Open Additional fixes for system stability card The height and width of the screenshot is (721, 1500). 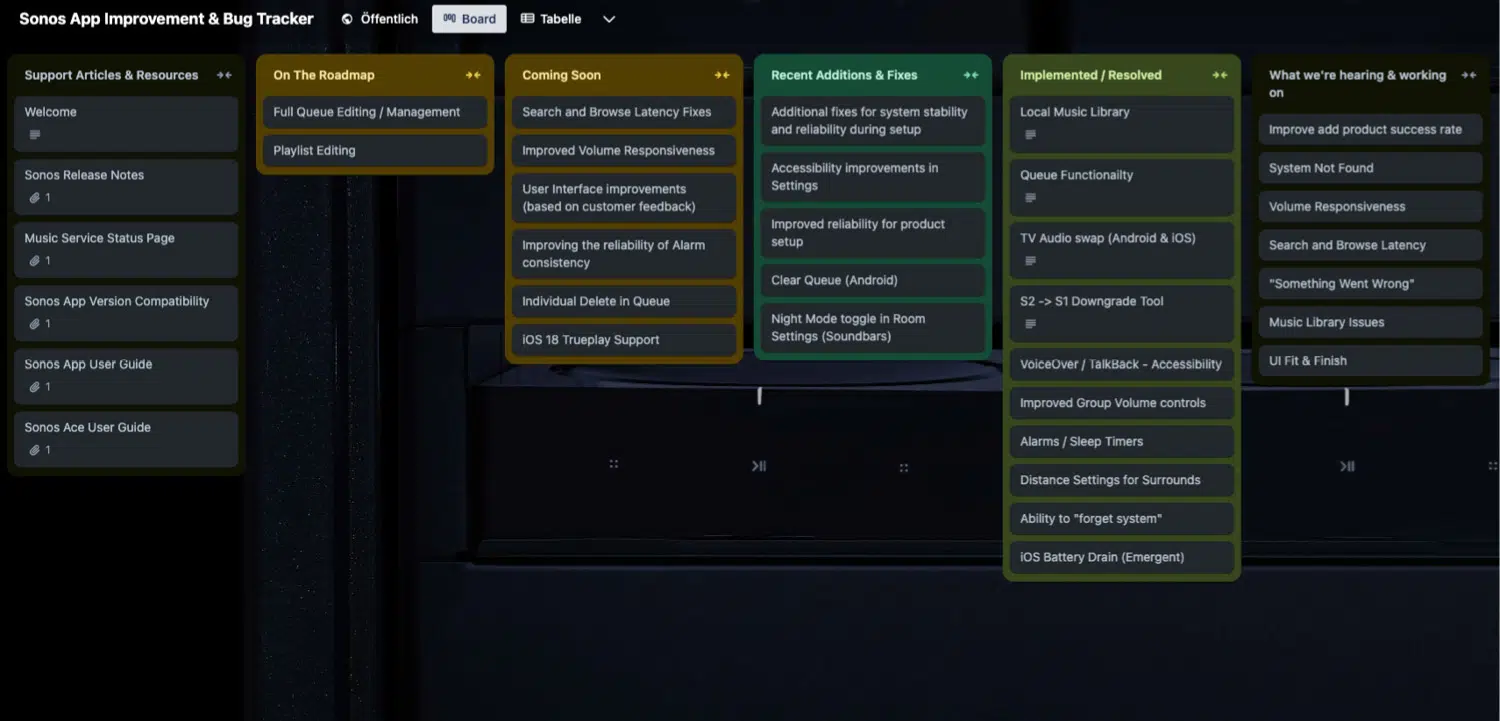pyautogui.click(x=873, y=121)
